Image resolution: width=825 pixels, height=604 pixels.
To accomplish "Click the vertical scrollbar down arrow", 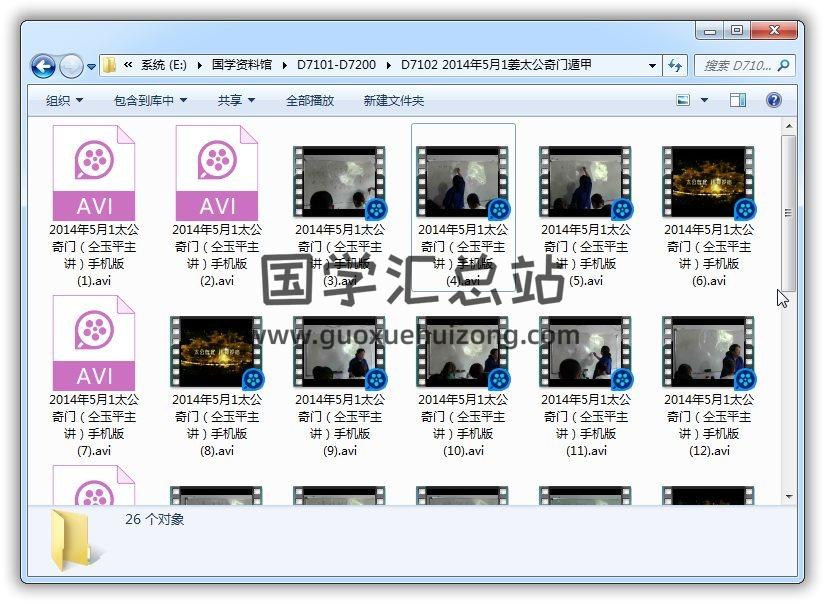I will click(788, 495).
